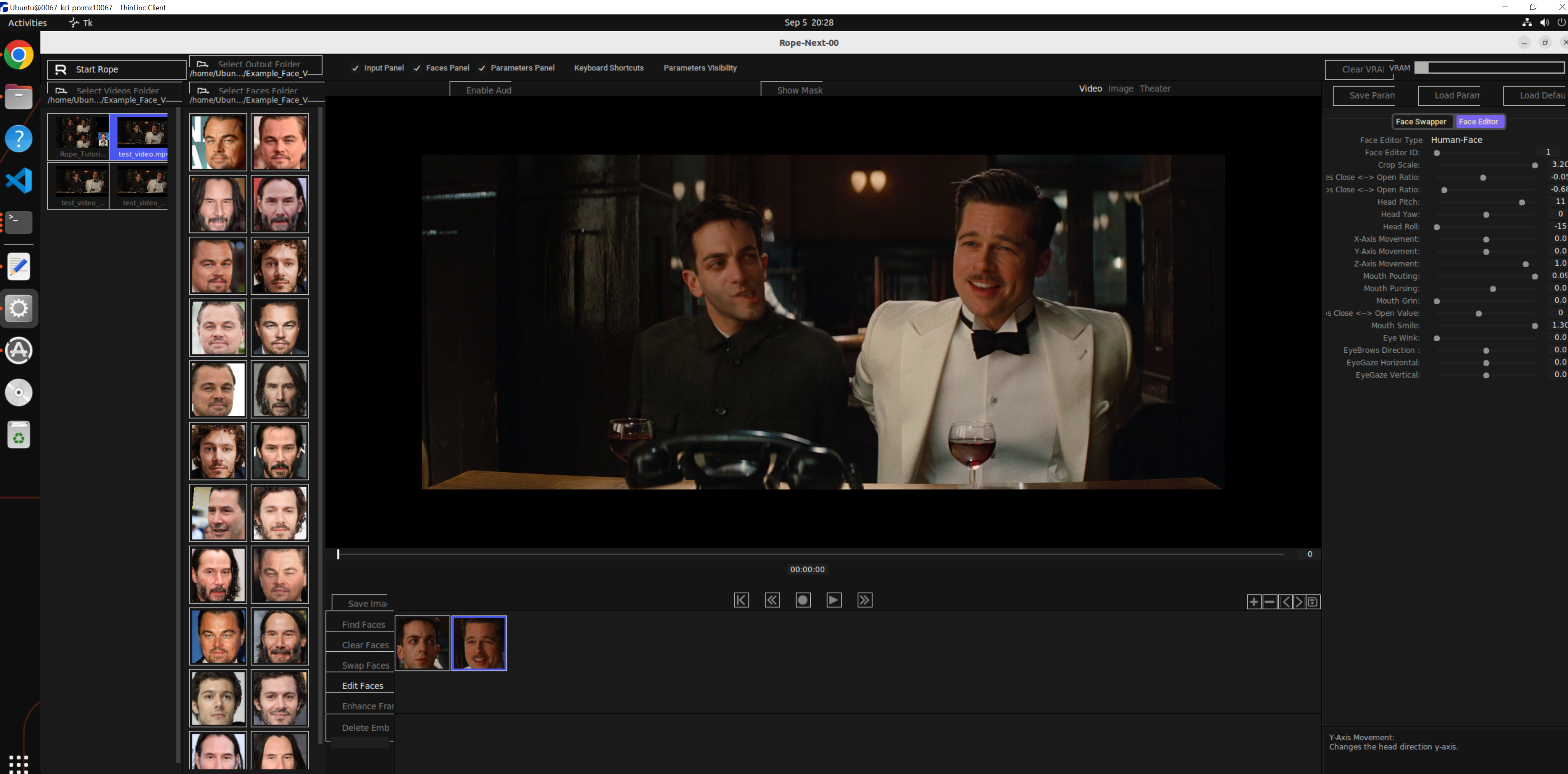Screen dimensions: 1568x774
Task: Click the save markers disk icon
Action: tap(1313, 601)
